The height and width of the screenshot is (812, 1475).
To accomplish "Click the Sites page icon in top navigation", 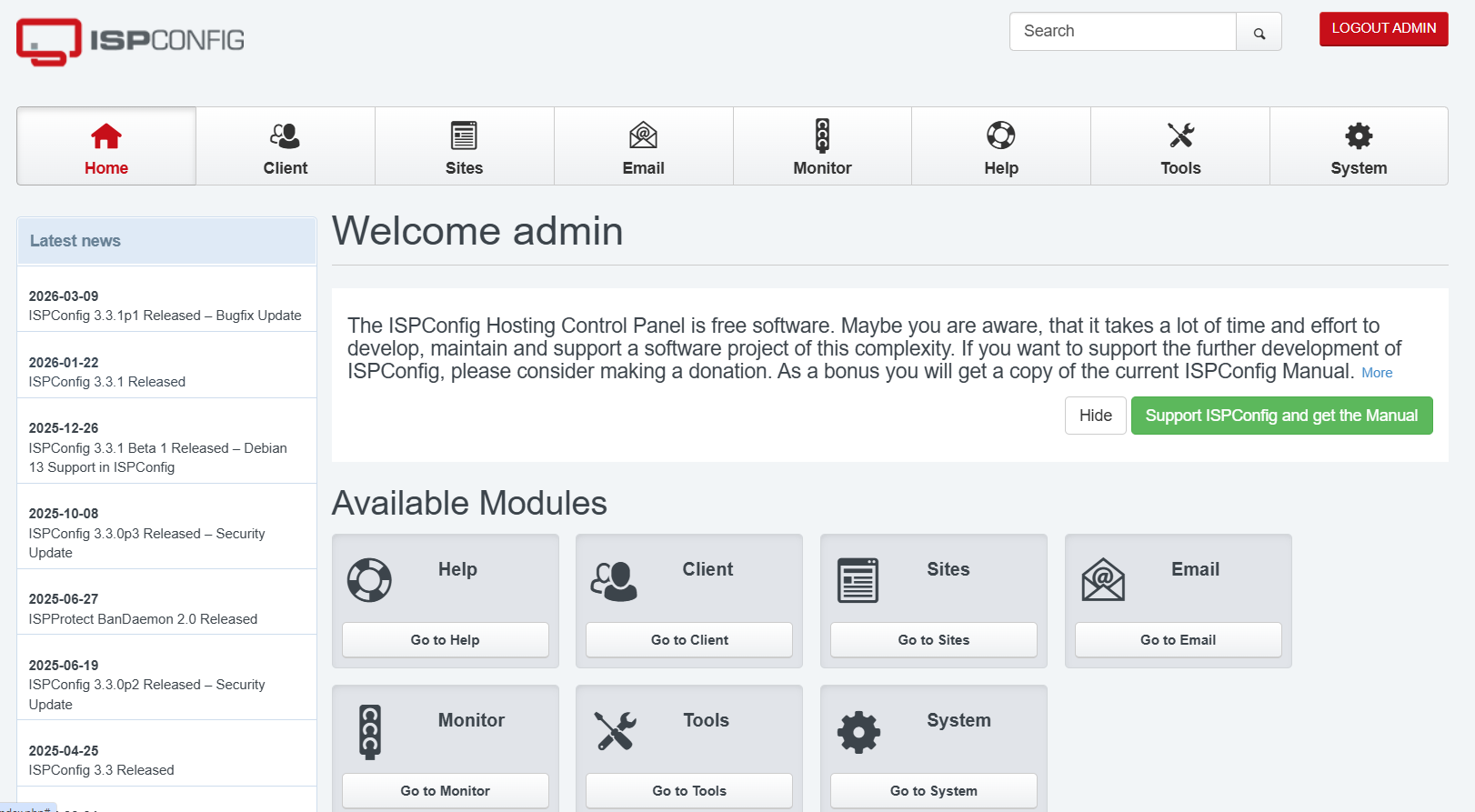I will coord(464,135).
